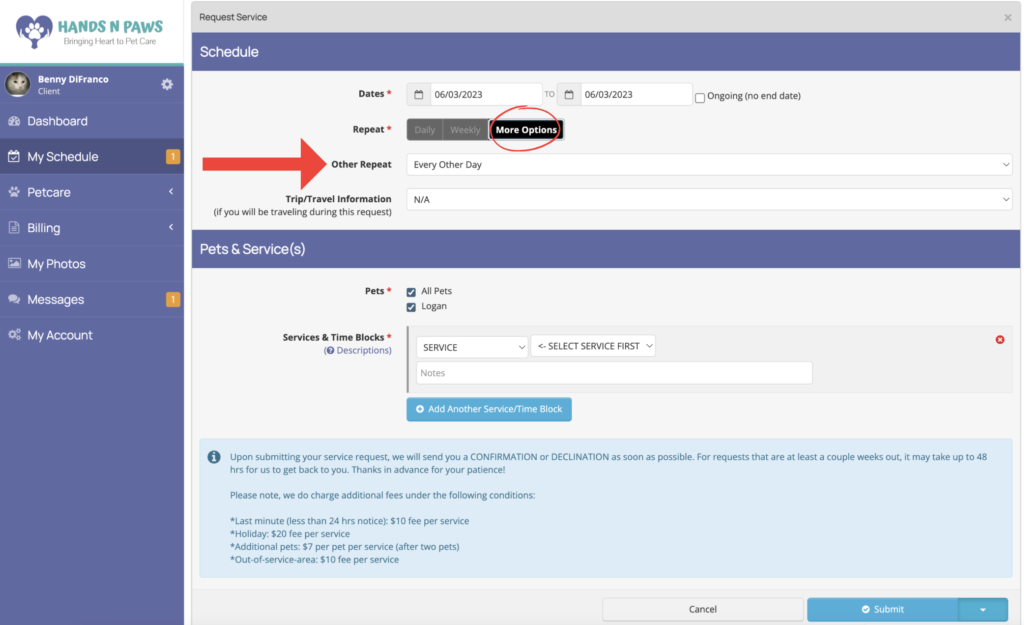1024x625 pixels.
Task: Click into the Notes text field
Action: tap(614, 373)
